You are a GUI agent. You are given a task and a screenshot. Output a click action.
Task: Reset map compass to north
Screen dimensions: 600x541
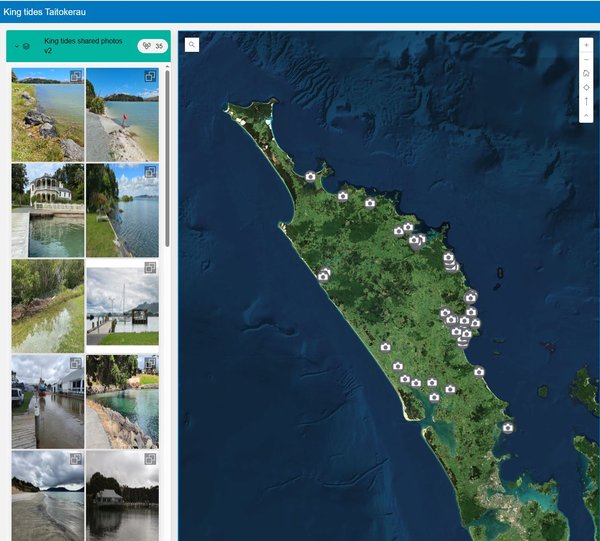(x=586, y=101)
